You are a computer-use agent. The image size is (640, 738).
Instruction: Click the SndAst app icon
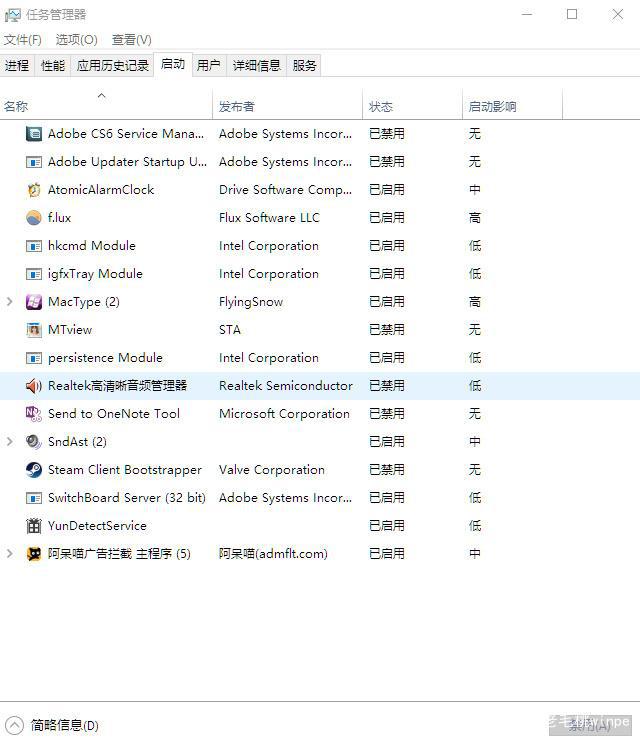[x=34, y=442]
